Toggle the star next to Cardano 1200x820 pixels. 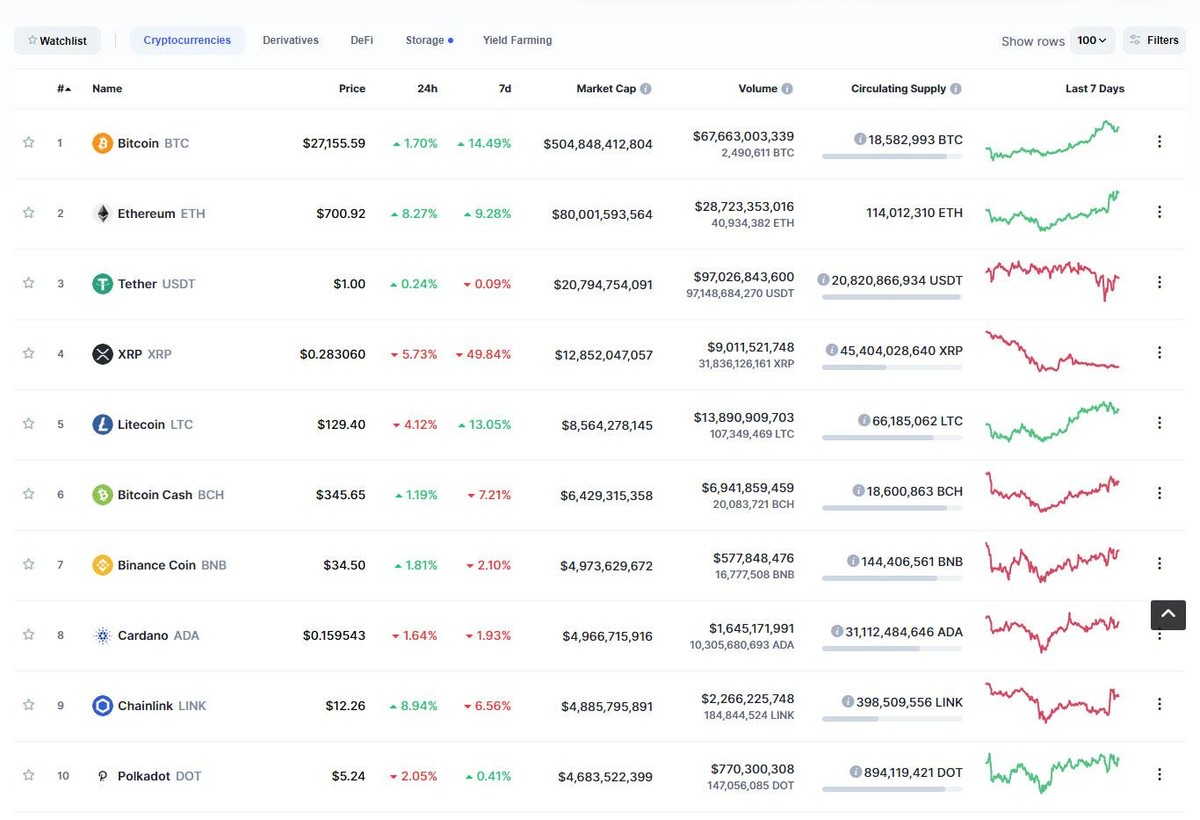click(28, 635)
